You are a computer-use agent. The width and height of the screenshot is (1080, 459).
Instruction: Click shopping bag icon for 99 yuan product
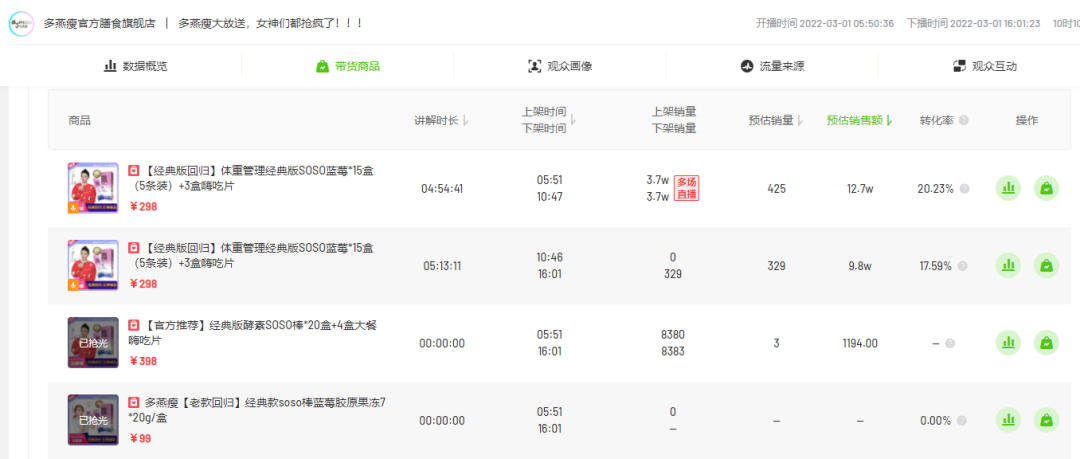pyautogui.click(x=1046, y=420)
